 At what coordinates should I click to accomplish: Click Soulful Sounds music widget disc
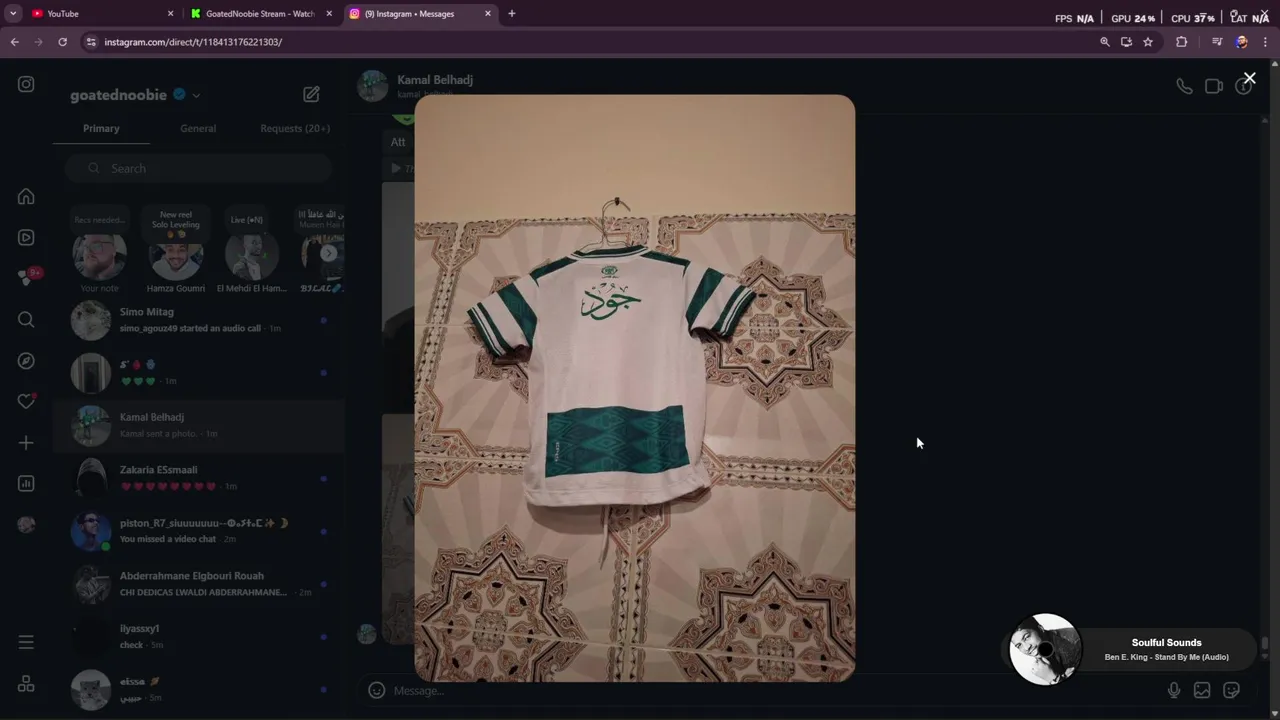point(1045,649)
